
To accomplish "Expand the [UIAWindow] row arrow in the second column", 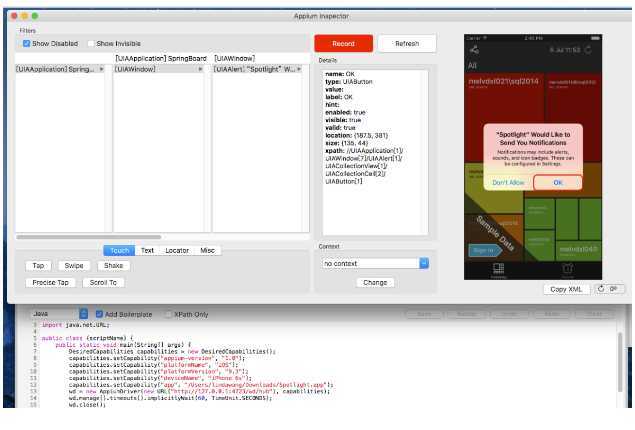I will click(200, 69).
